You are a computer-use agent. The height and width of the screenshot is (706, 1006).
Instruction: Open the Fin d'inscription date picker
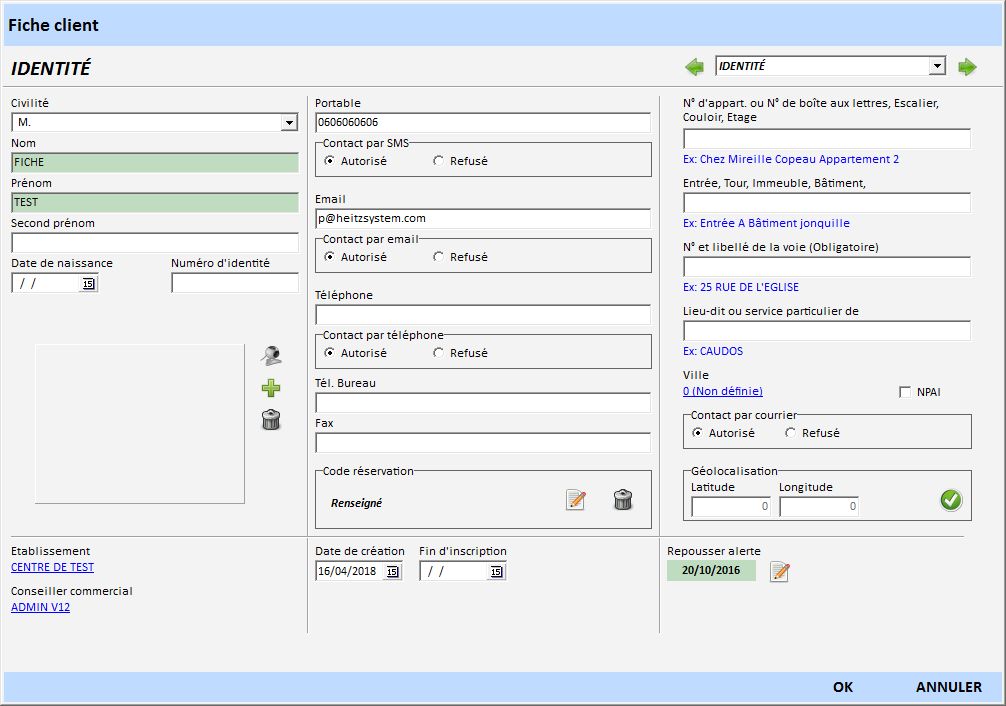pos(496,572)
